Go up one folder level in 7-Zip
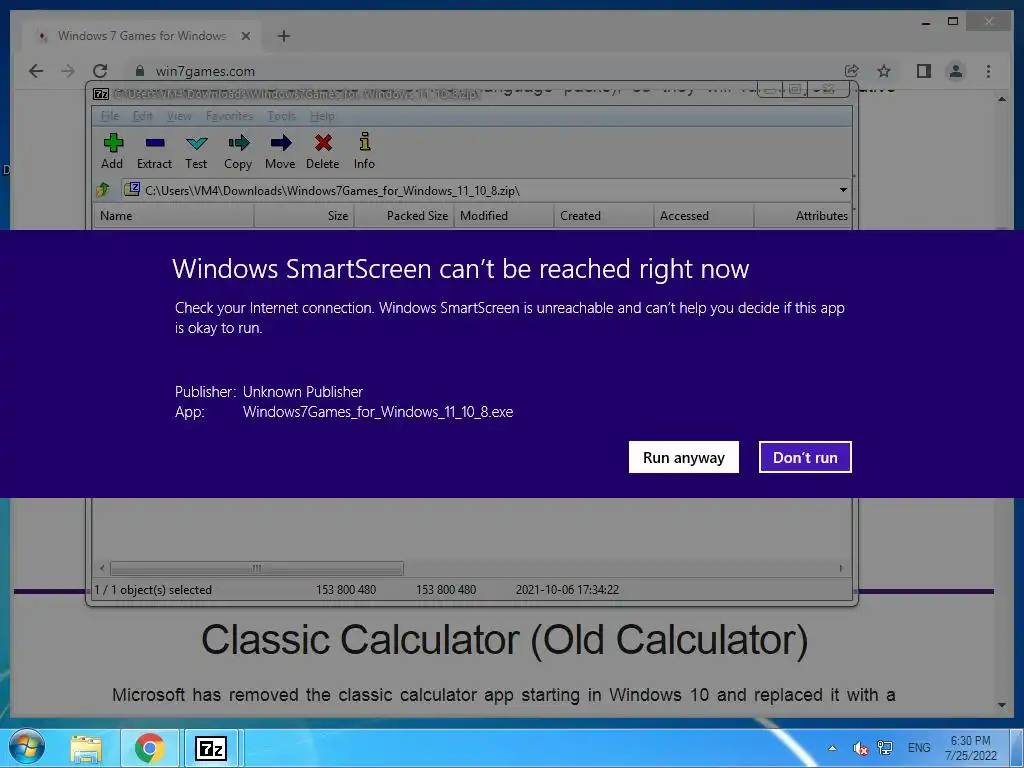This screenshot has height=768, width=1024. coord(103,190)
